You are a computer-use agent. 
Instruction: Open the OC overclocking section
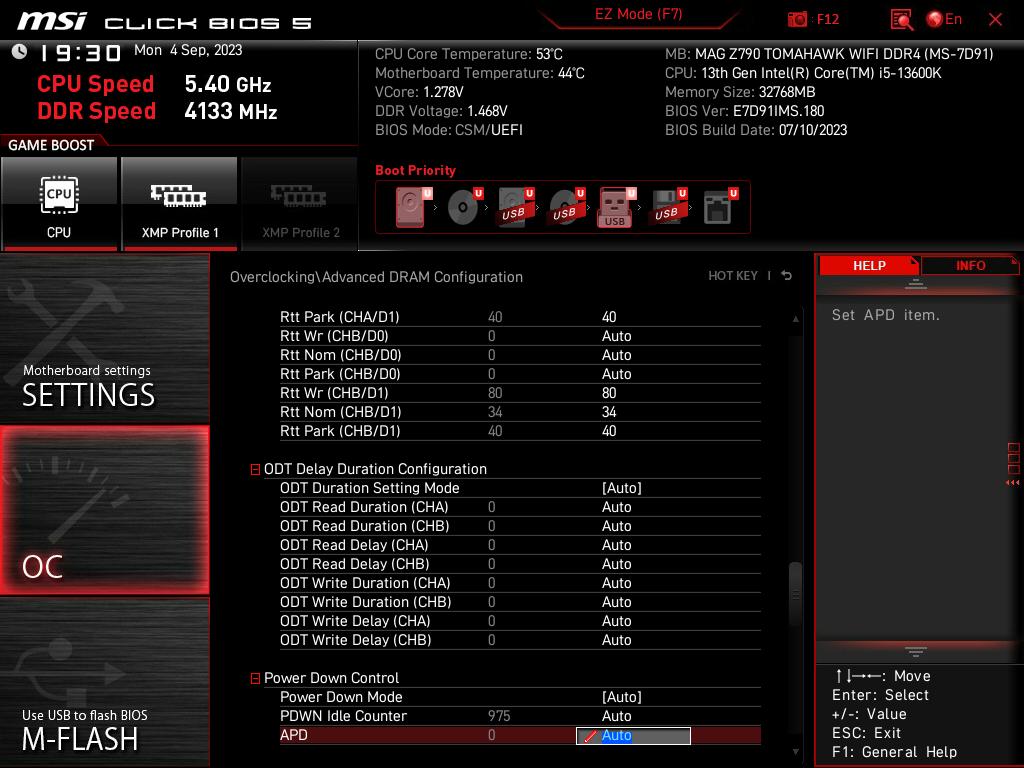(x=104, y=510)
